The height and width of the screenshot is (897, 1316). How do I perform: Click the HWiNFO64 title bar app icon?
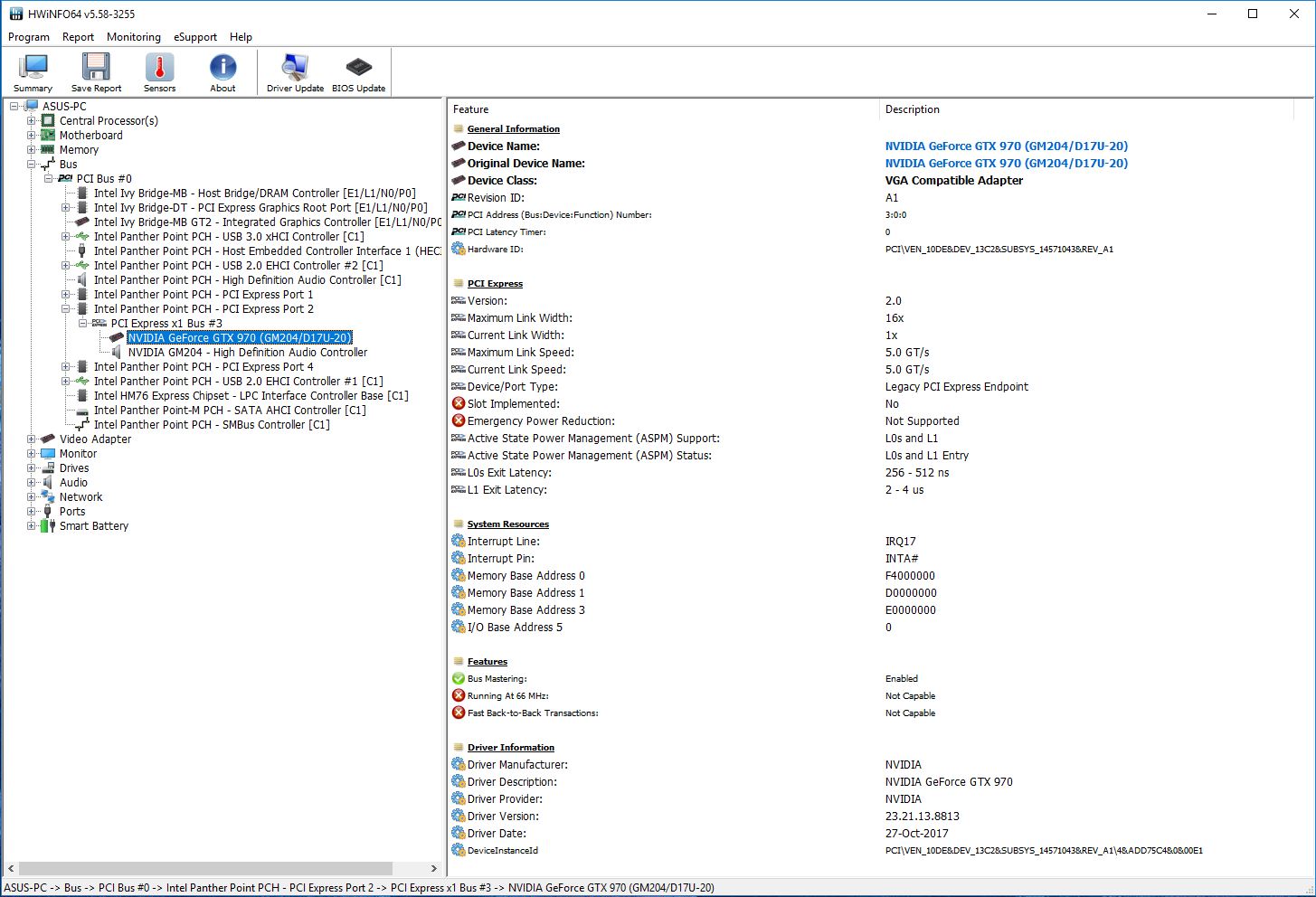click(x=15, y=14)
